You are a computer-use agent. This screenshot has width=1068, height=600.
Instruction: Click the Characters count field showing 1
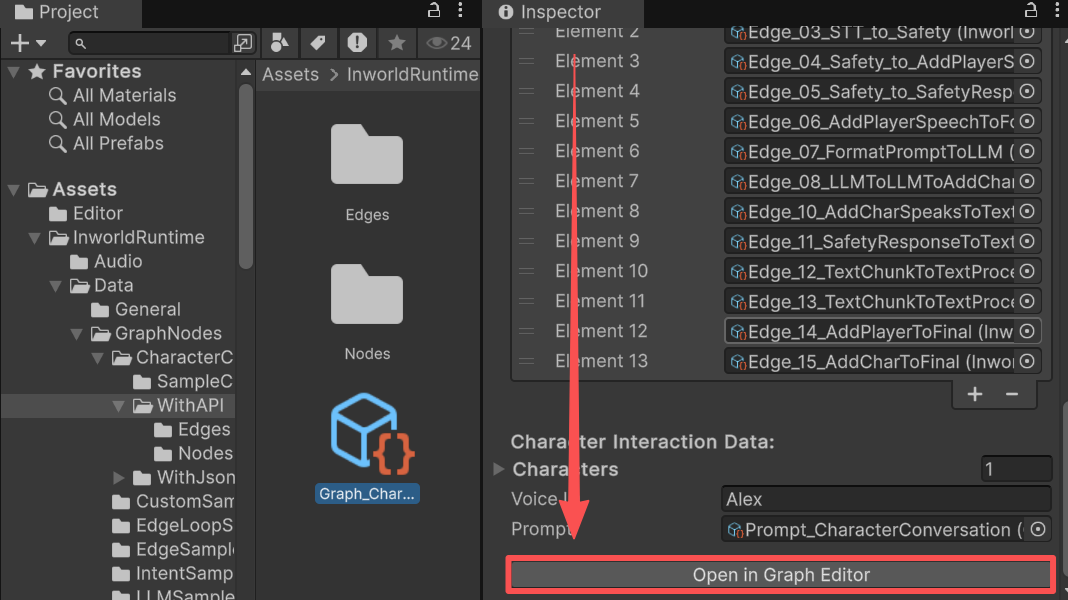(1016, 469)
